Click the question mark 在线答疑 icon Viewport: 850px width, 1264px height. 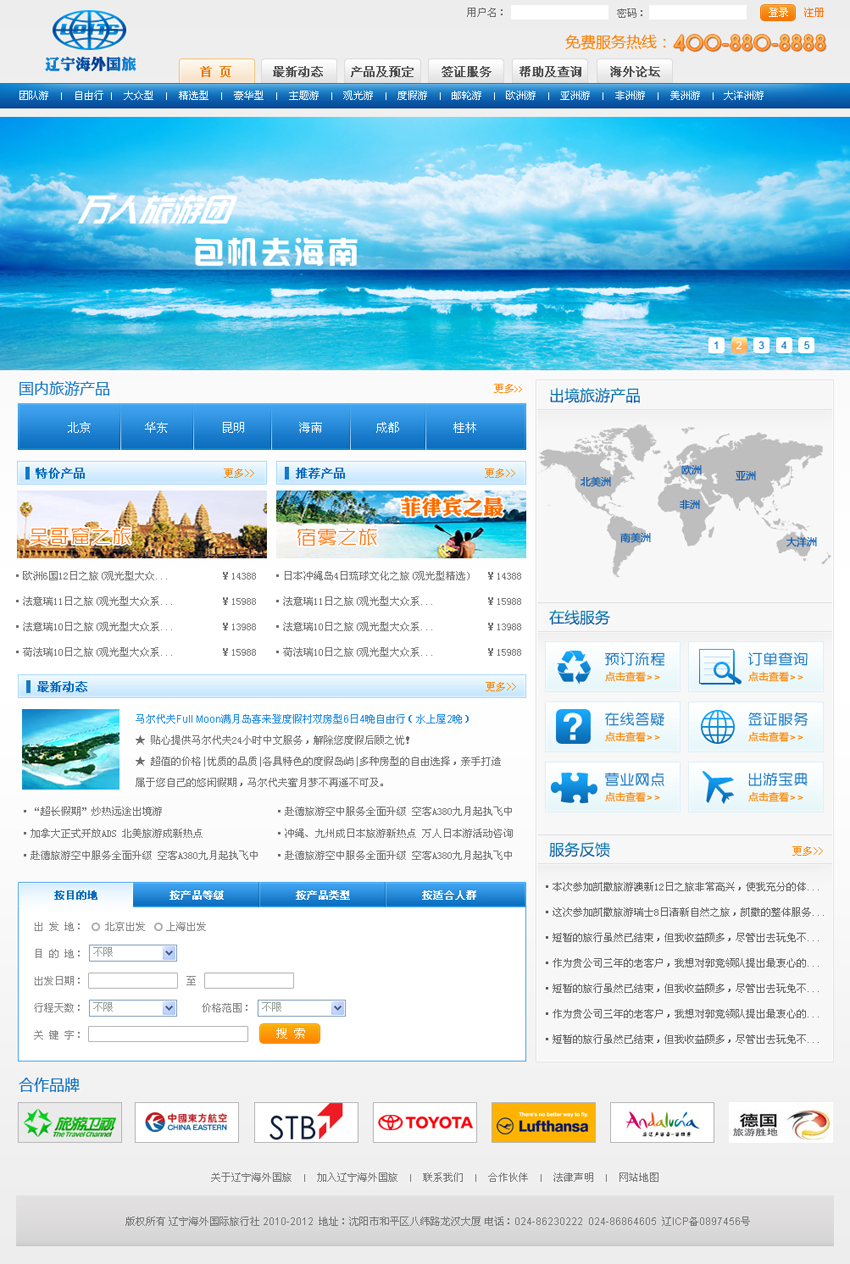point(574,727)
